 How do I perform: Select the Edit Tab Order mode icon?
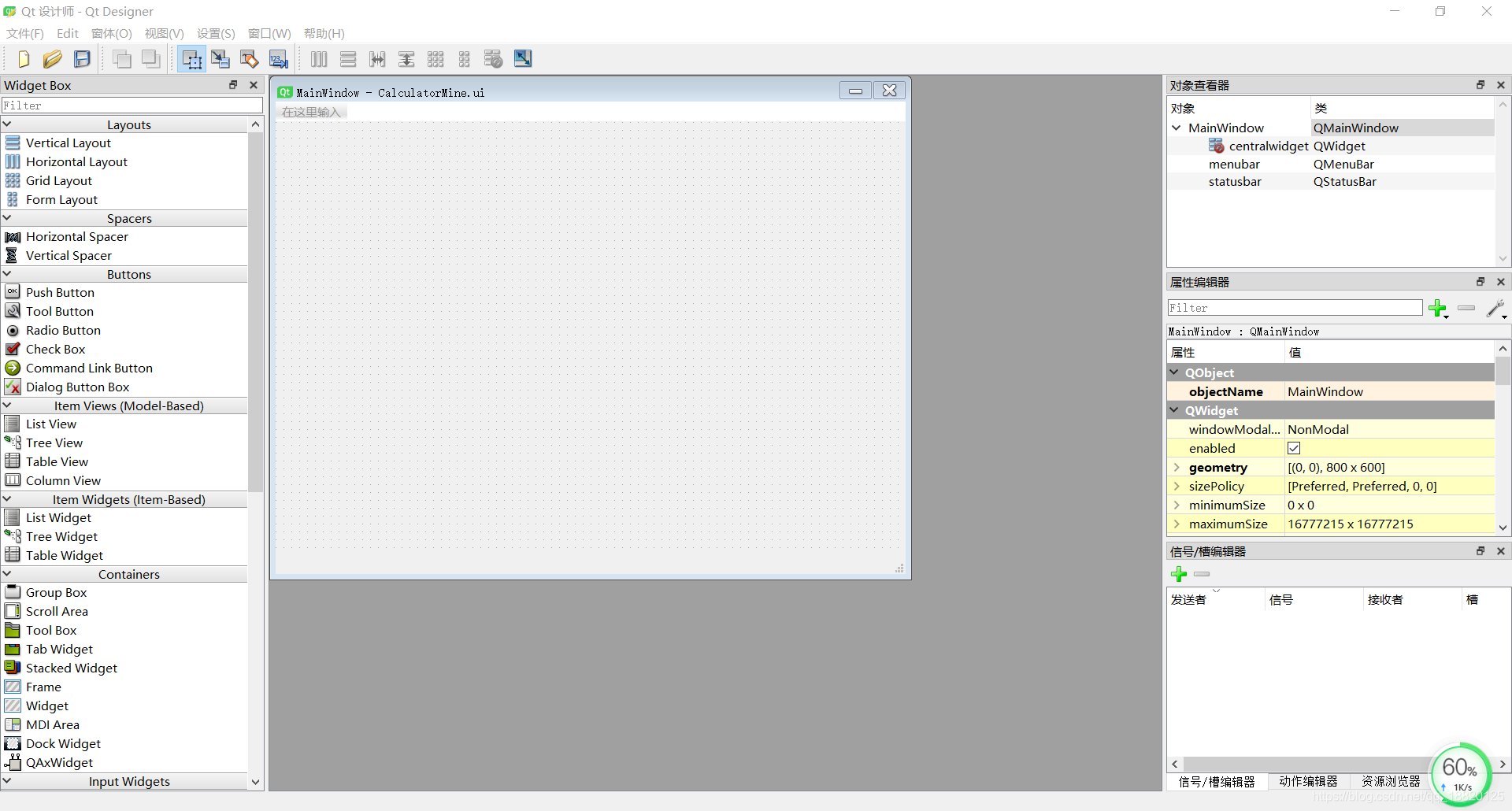pyautogui.click(x=279, y=59)
